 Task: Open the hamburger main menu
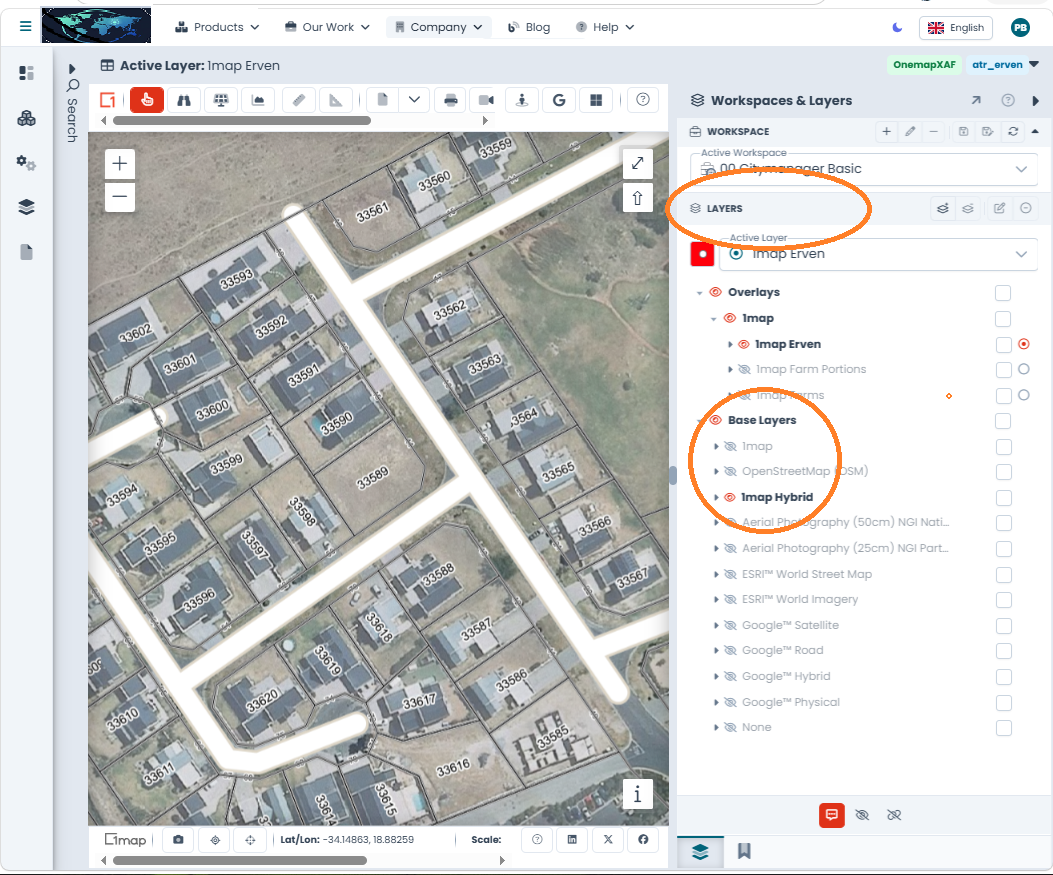26,27
